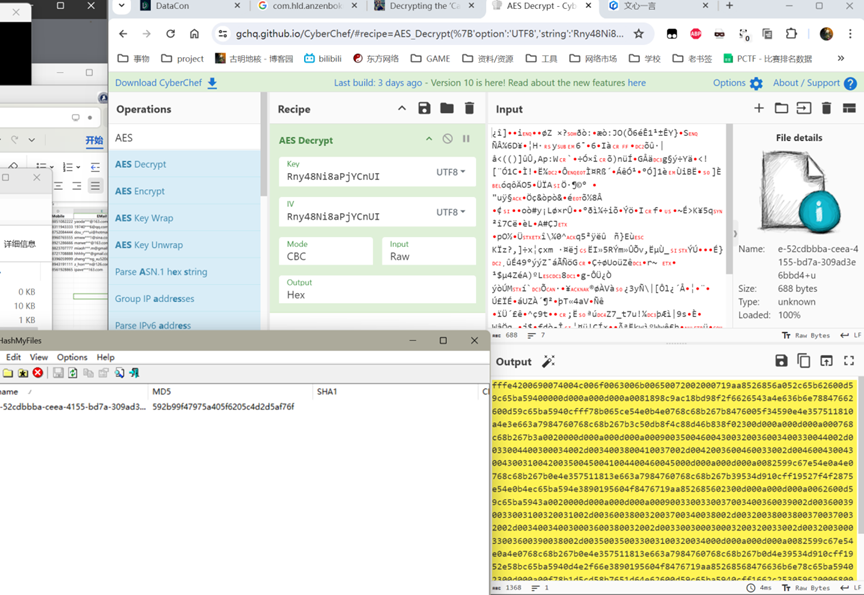Select AES Encrypt operation

tap(185, 191)
